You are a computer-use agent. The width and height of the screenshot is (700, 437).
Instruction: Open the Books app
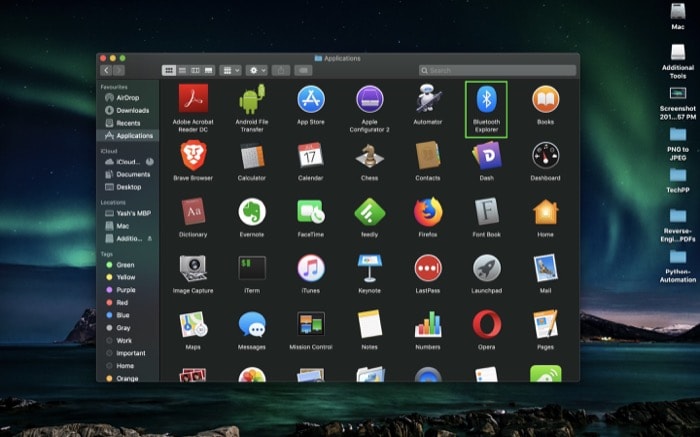point(545,99)
